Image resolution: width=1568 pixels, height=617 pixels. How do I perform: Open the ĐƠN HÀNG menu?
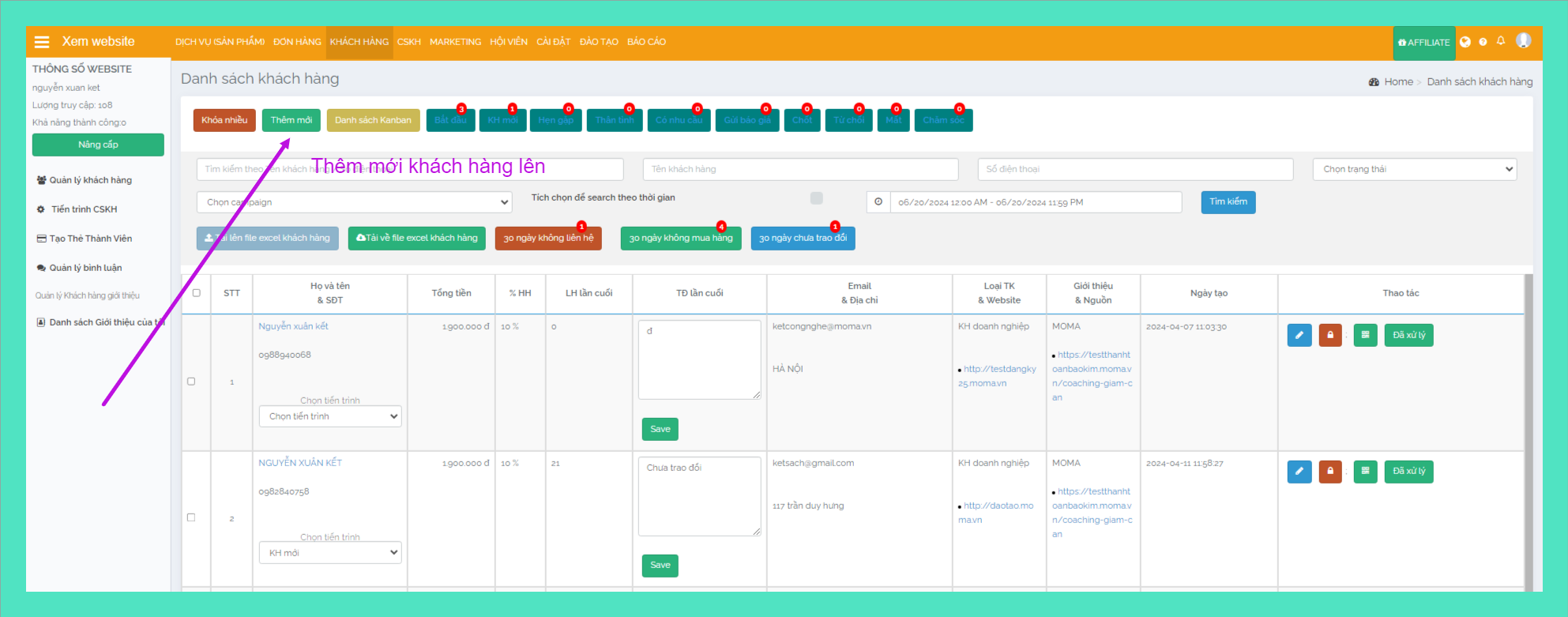[297, 42]
